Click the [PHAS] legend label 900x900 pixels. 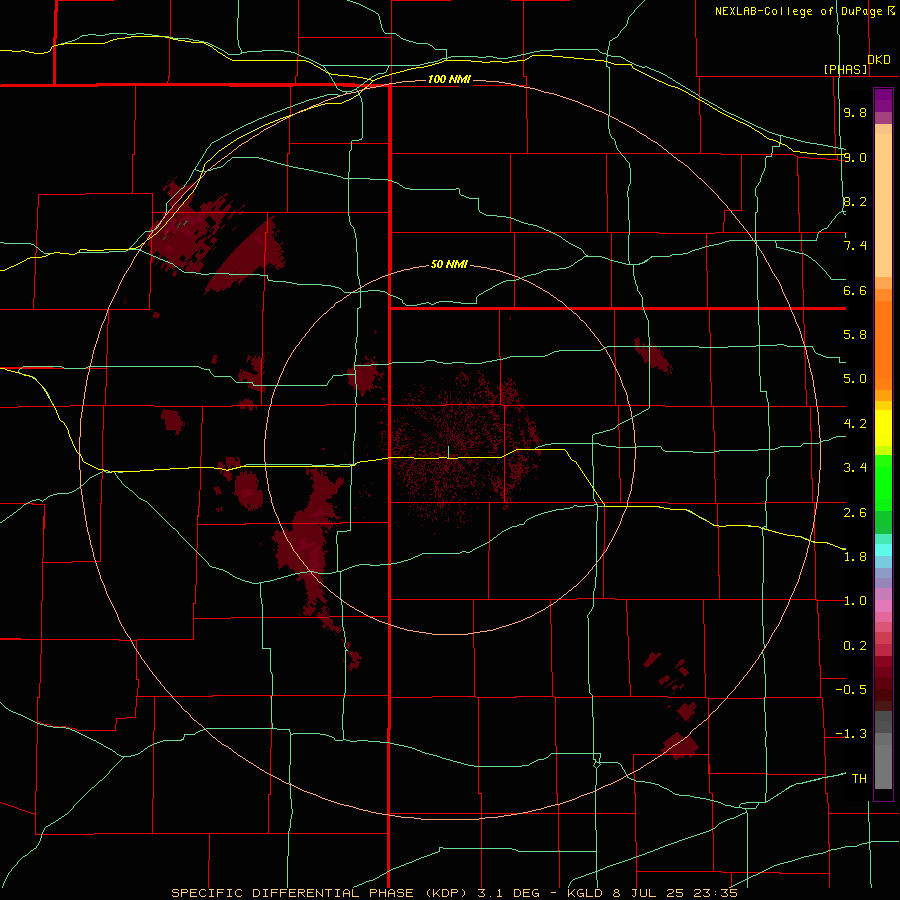click(x=845, y=69)
